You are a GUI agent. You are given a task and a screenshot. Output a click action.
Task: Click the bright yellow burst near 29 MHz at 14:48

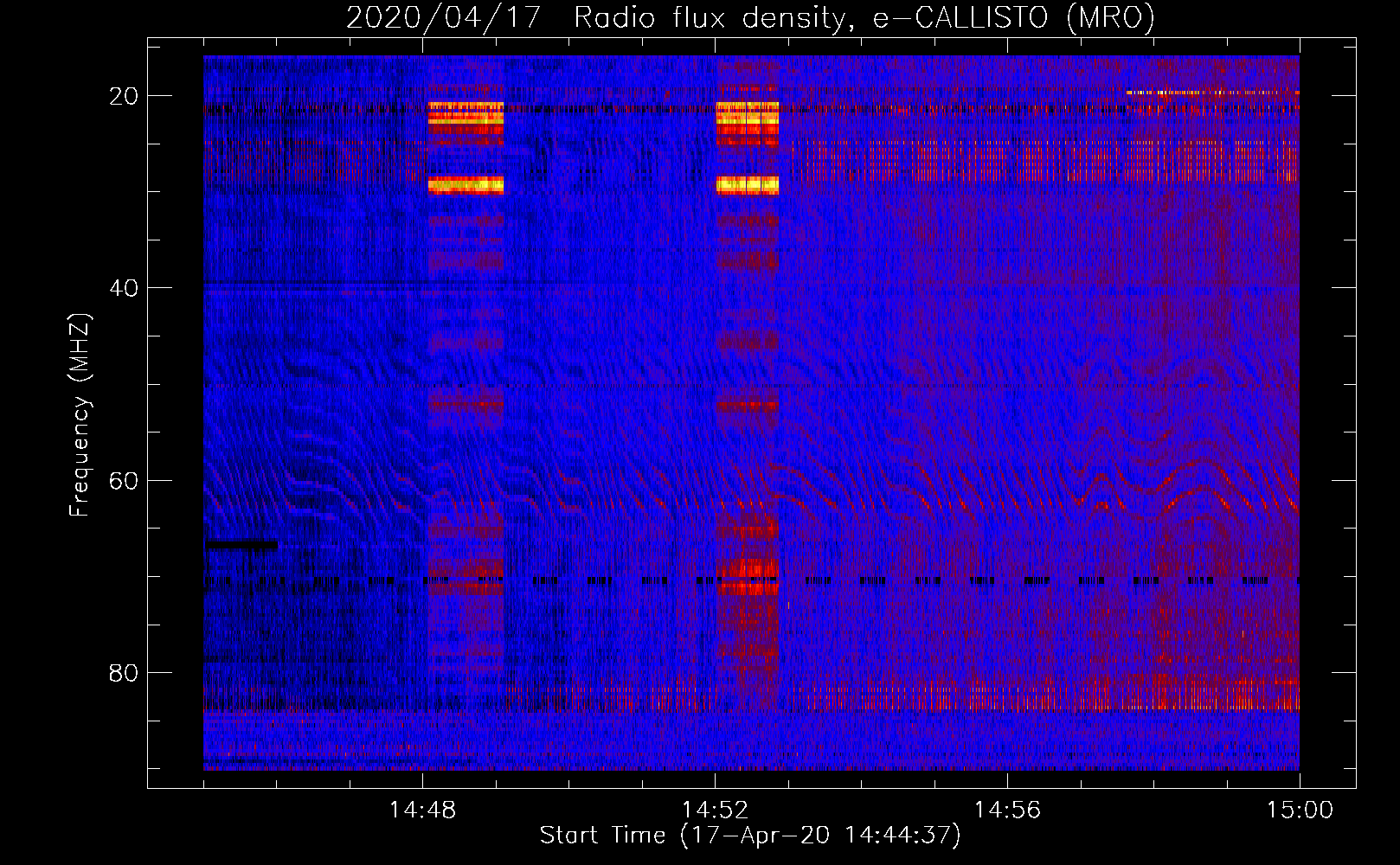466,184
